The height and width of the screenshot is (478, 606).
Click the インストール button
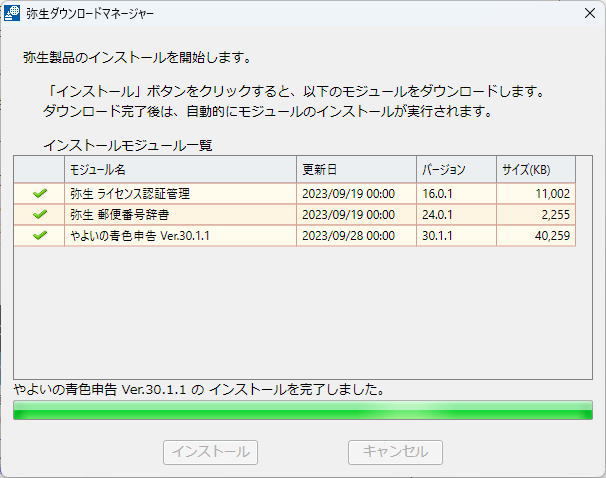pos(210,452)
